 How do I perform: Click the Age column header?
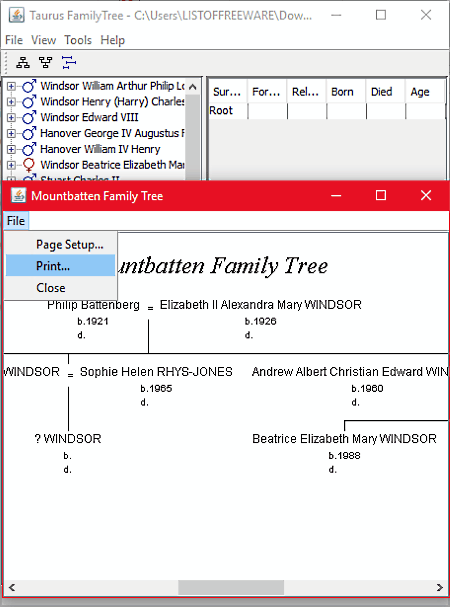(x=424, y=92)
